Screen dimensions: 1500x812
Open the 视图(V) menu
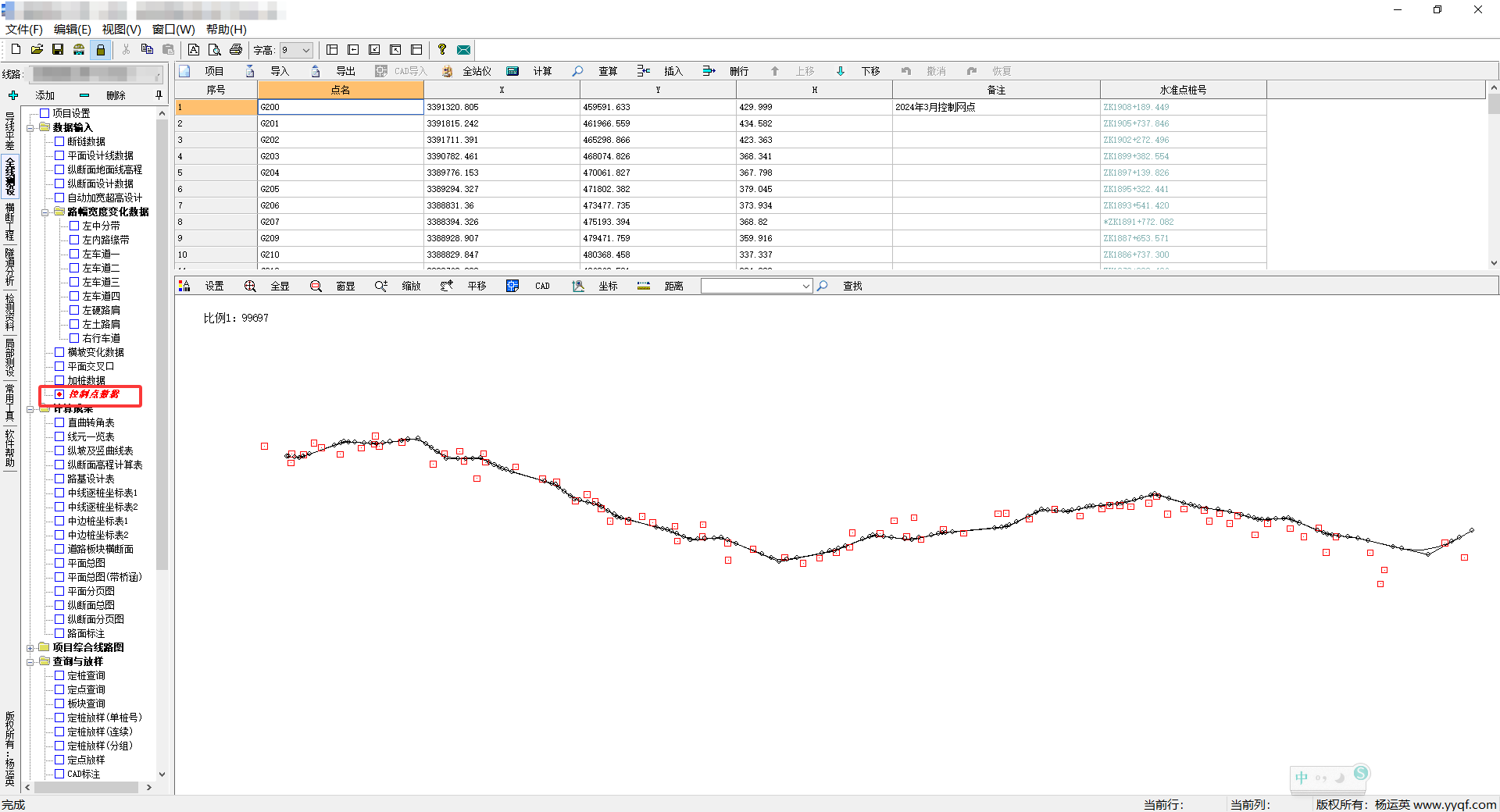(122, 29)
